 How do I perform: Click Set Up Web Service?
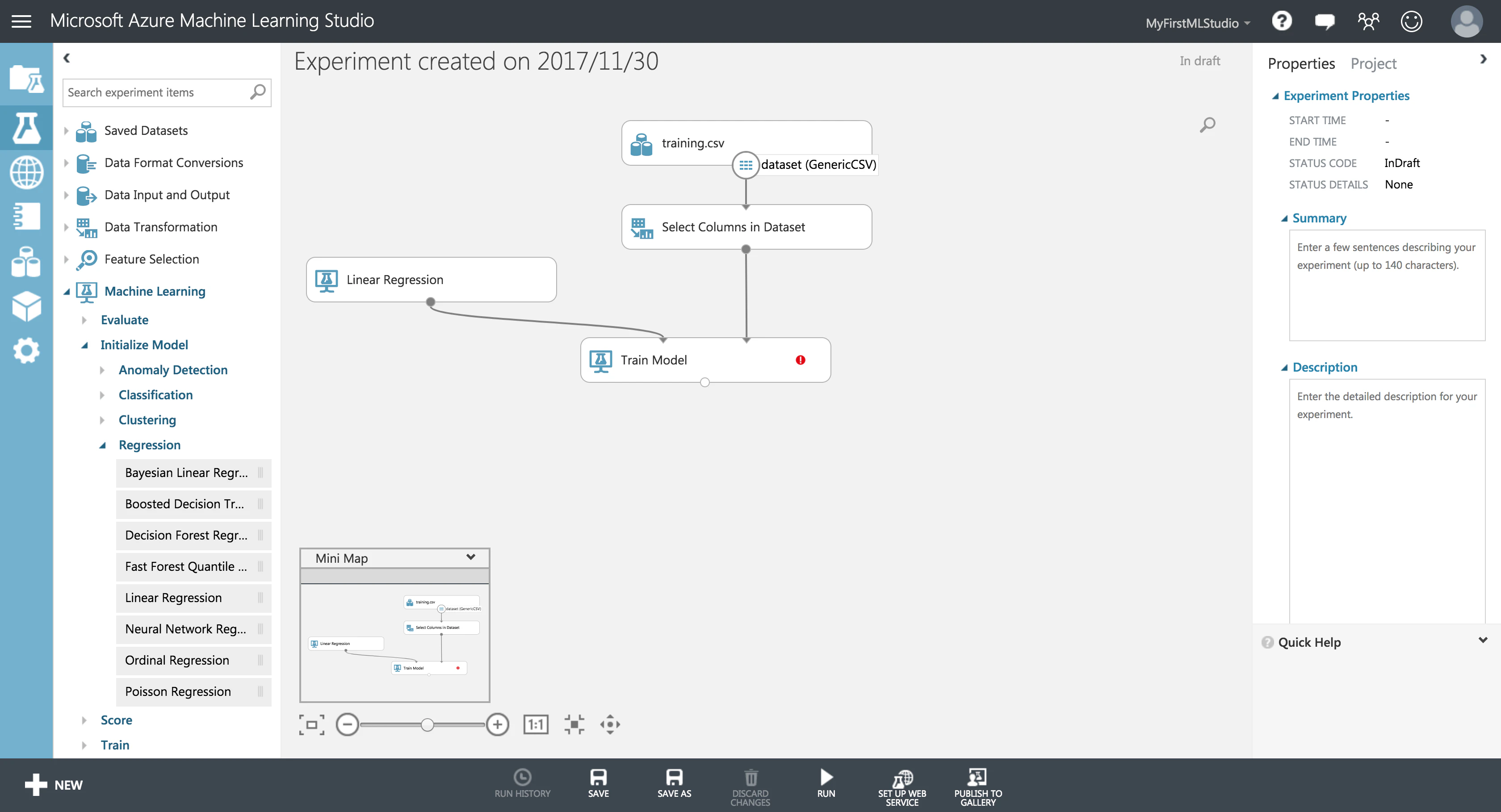(902, 787)
